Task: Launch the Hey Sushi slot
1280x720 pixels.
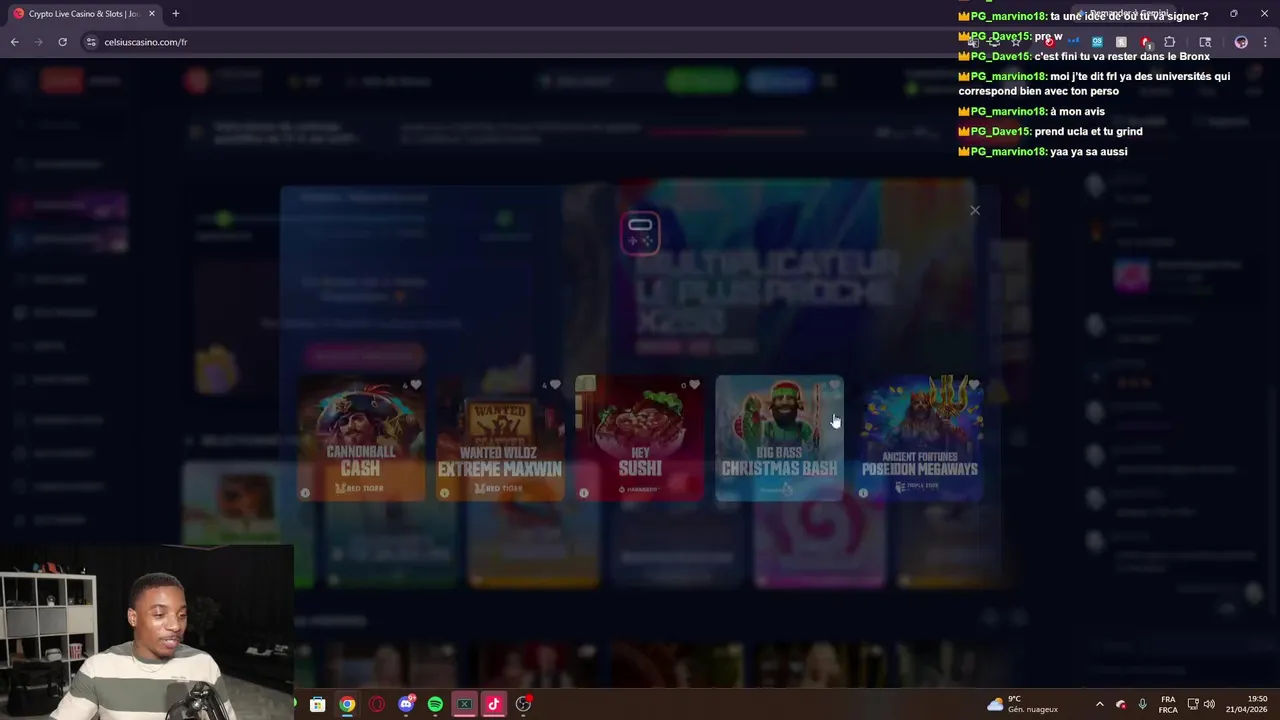Action: pos(640,438)
